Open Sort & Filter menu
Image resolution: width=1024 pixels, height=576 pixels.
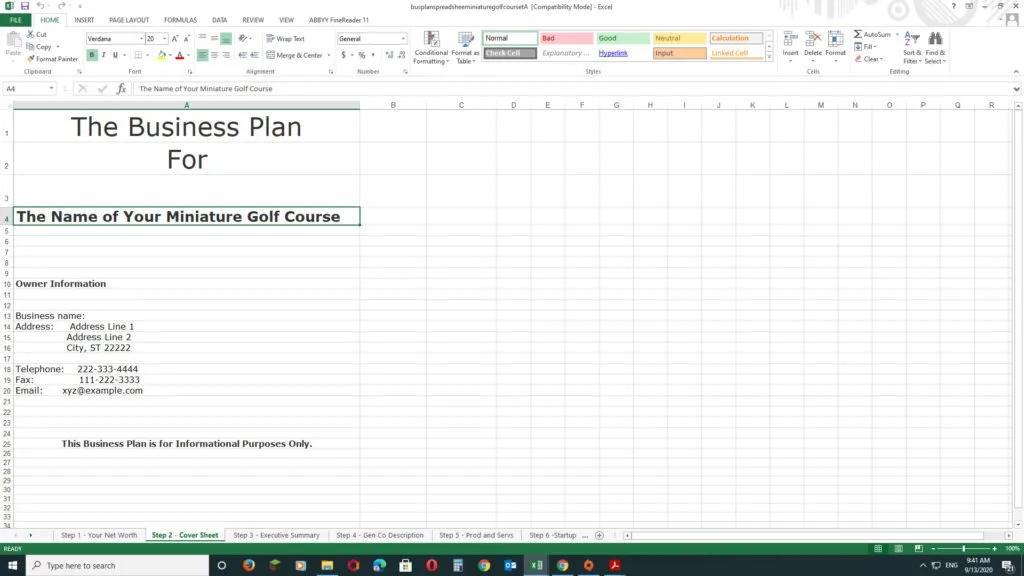click(912, 47)
